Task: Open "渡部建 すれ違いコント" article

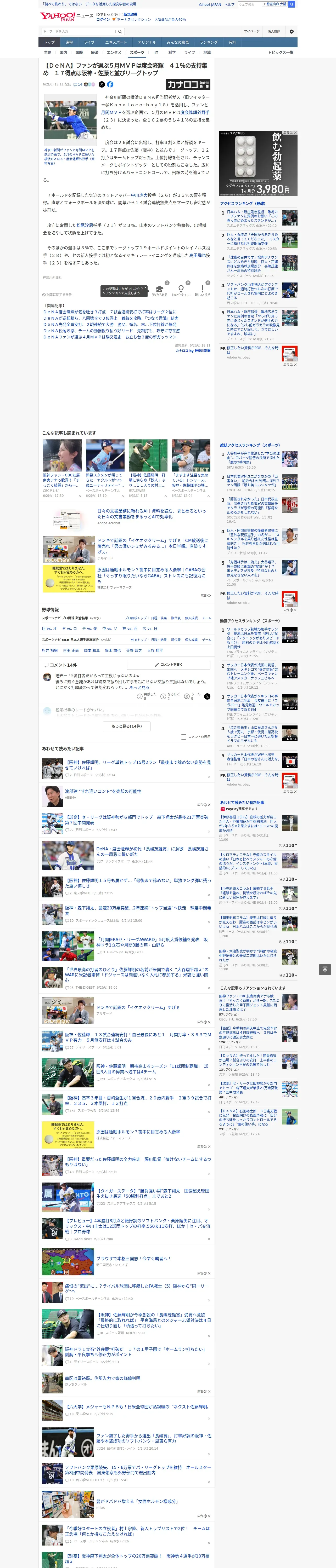Action: pos(103,791)
